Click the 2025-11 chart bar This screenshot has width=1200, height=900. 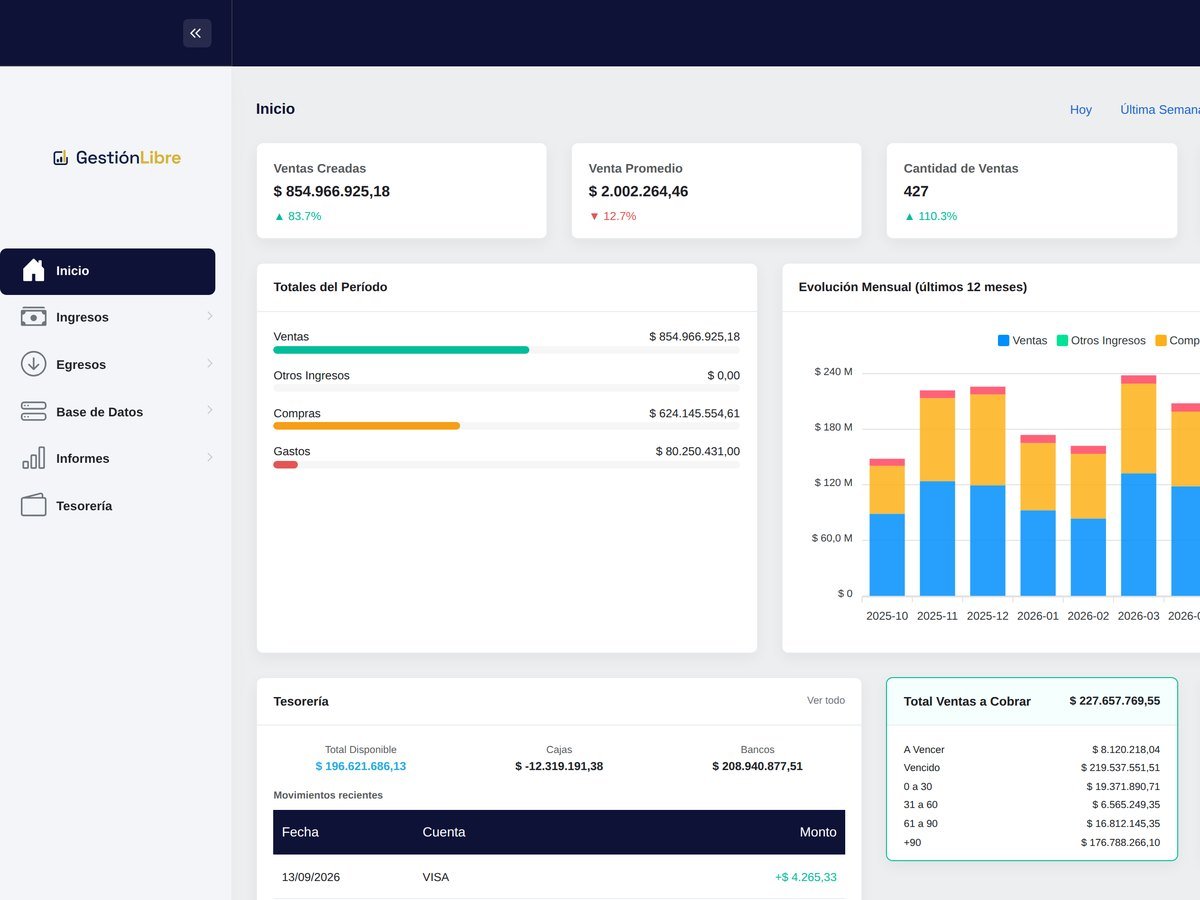point(937,493)
